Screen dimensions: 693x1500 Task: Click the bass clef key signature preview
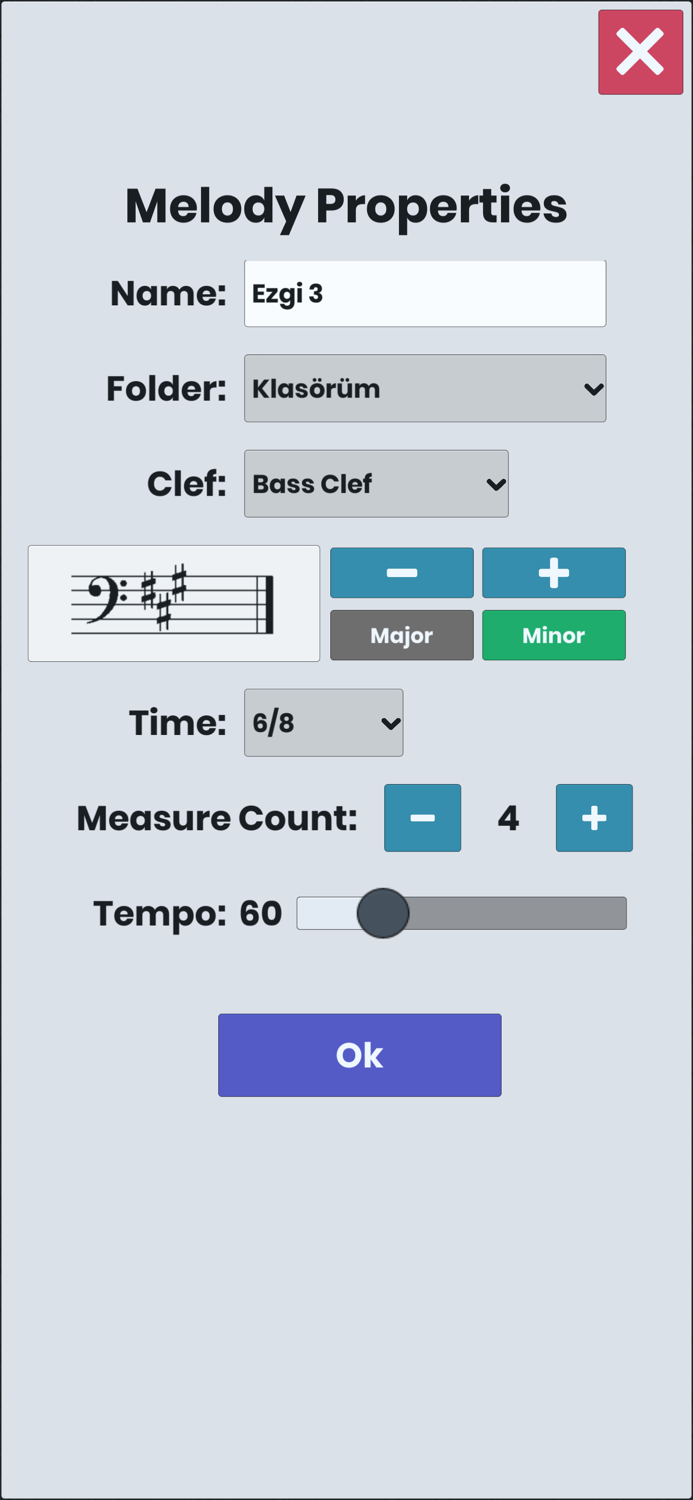tap(174, 603)
